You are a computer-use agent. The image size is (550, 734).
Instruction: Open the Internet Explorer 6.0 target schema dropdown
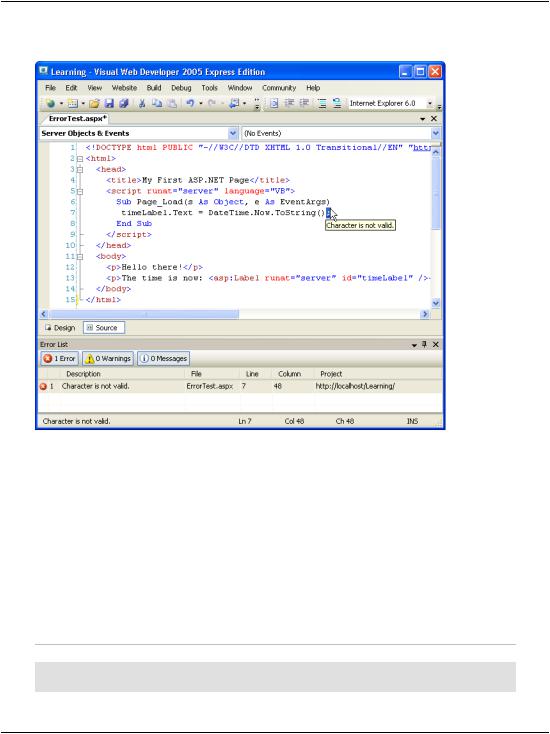[430, 103]
